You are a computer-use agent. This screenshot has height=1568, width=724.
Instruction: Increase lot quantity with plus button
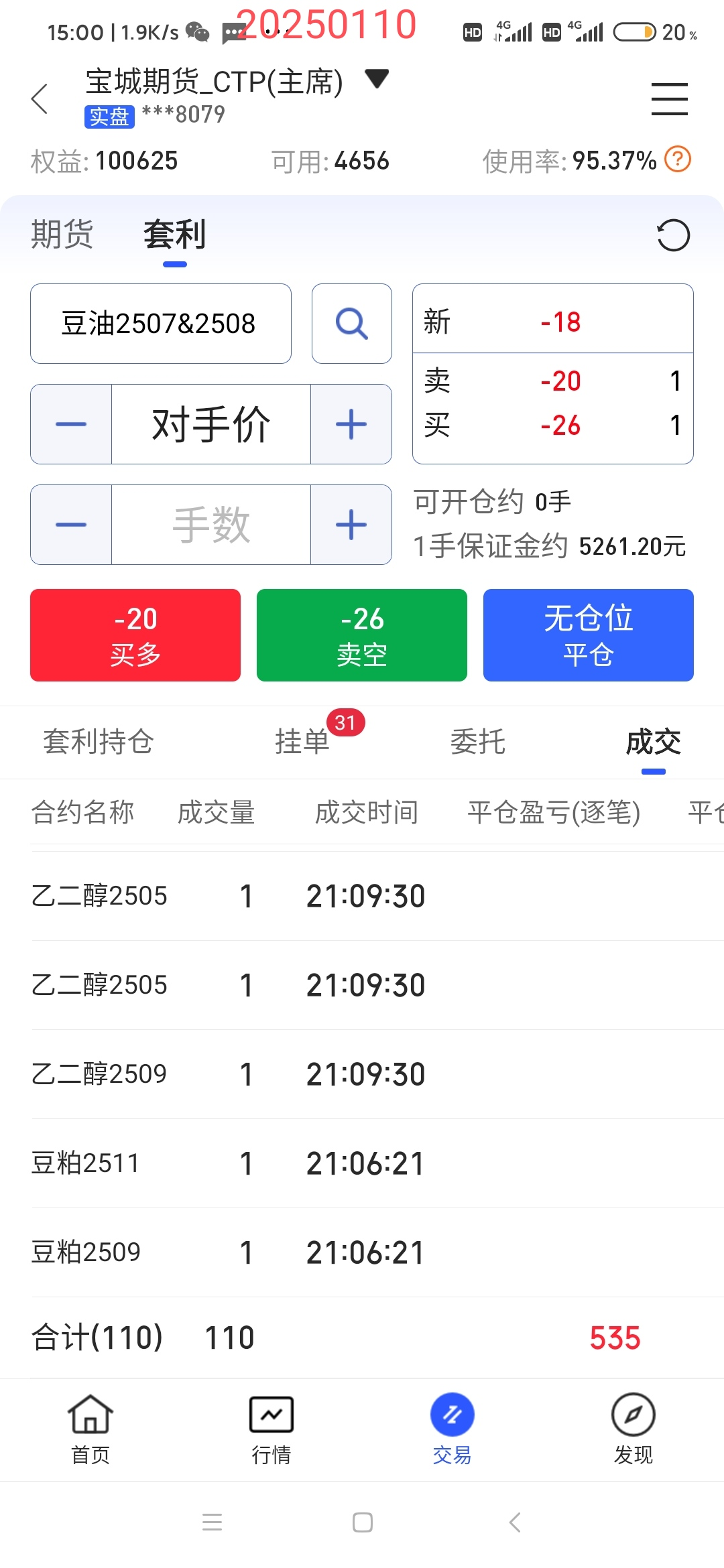[x=351, y=525]
